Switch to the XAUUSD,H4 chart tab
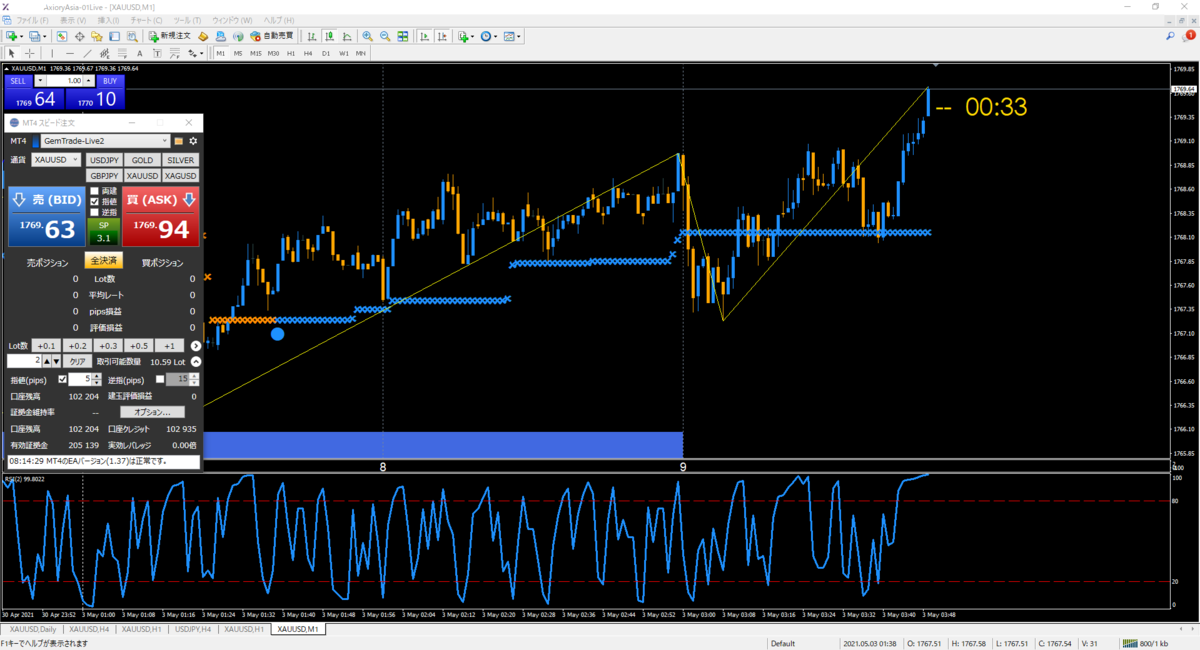 point(89,629)
